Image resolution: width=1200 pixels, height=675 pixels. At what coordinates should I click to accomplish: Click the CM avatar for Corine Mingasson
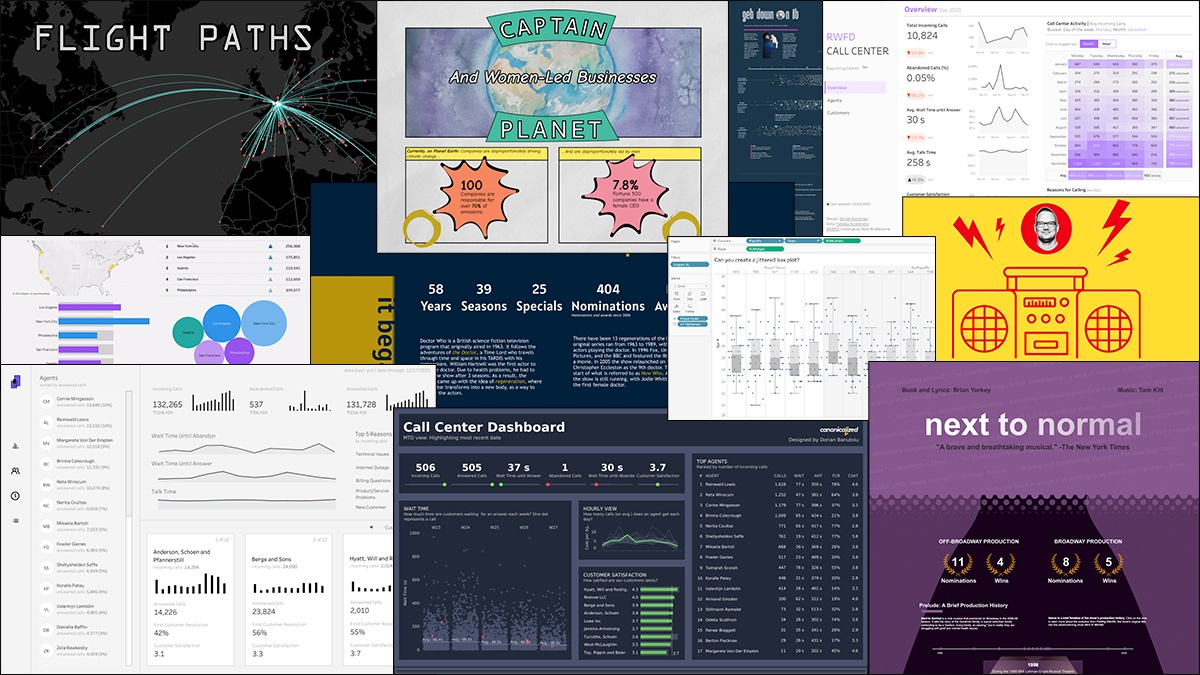pyautogui.click(x=46, y=401)
